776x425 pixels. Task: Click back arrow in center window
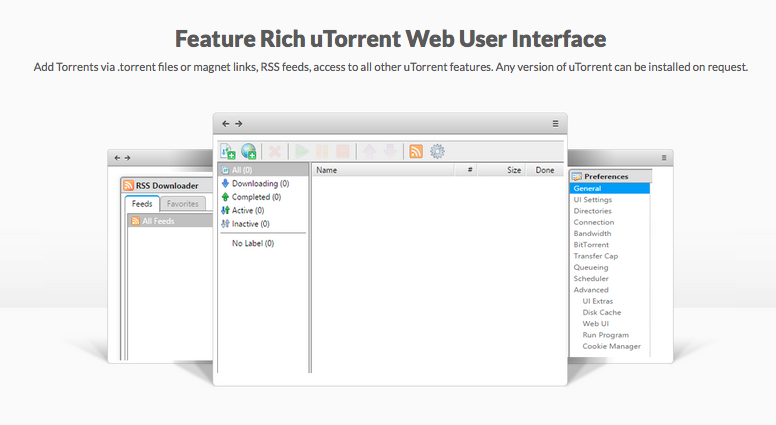(x=226, y=124)
